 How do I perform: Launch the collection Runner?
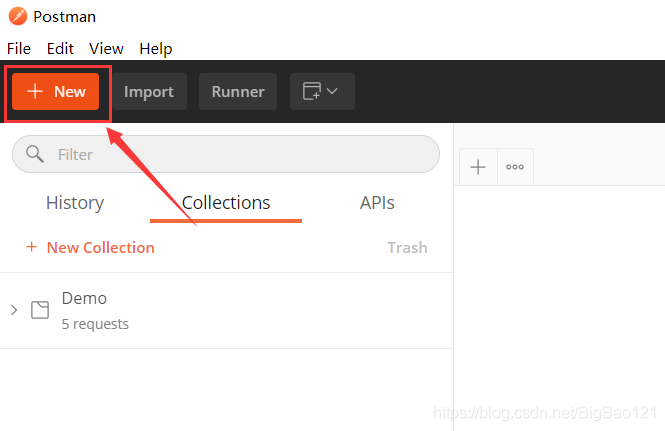click(x=238, y=92)
